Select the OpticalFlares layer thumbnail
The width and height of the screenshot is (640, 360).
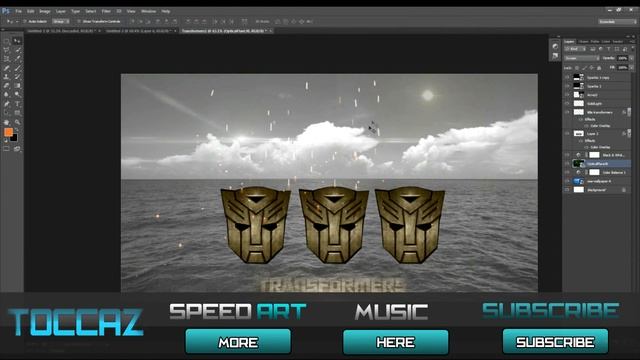point(578,164)
